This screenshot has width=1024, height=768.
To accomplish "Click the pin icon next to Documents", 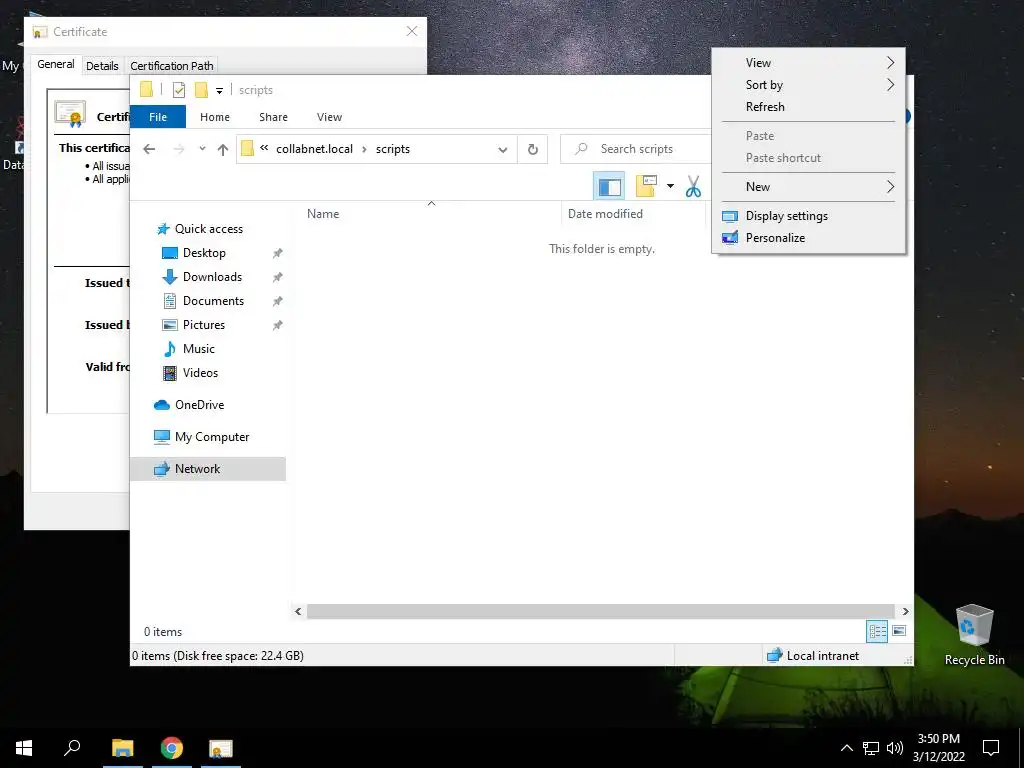I will pyautogui.click(x=278, y=301).
